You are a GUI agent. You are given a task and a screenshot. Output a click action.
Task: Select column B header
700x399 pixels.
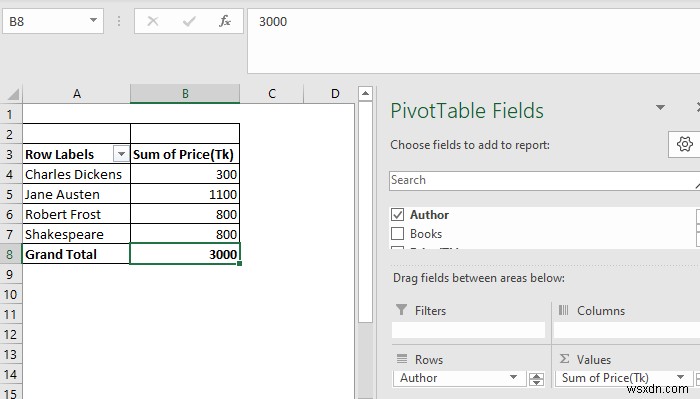click(185, 94)
